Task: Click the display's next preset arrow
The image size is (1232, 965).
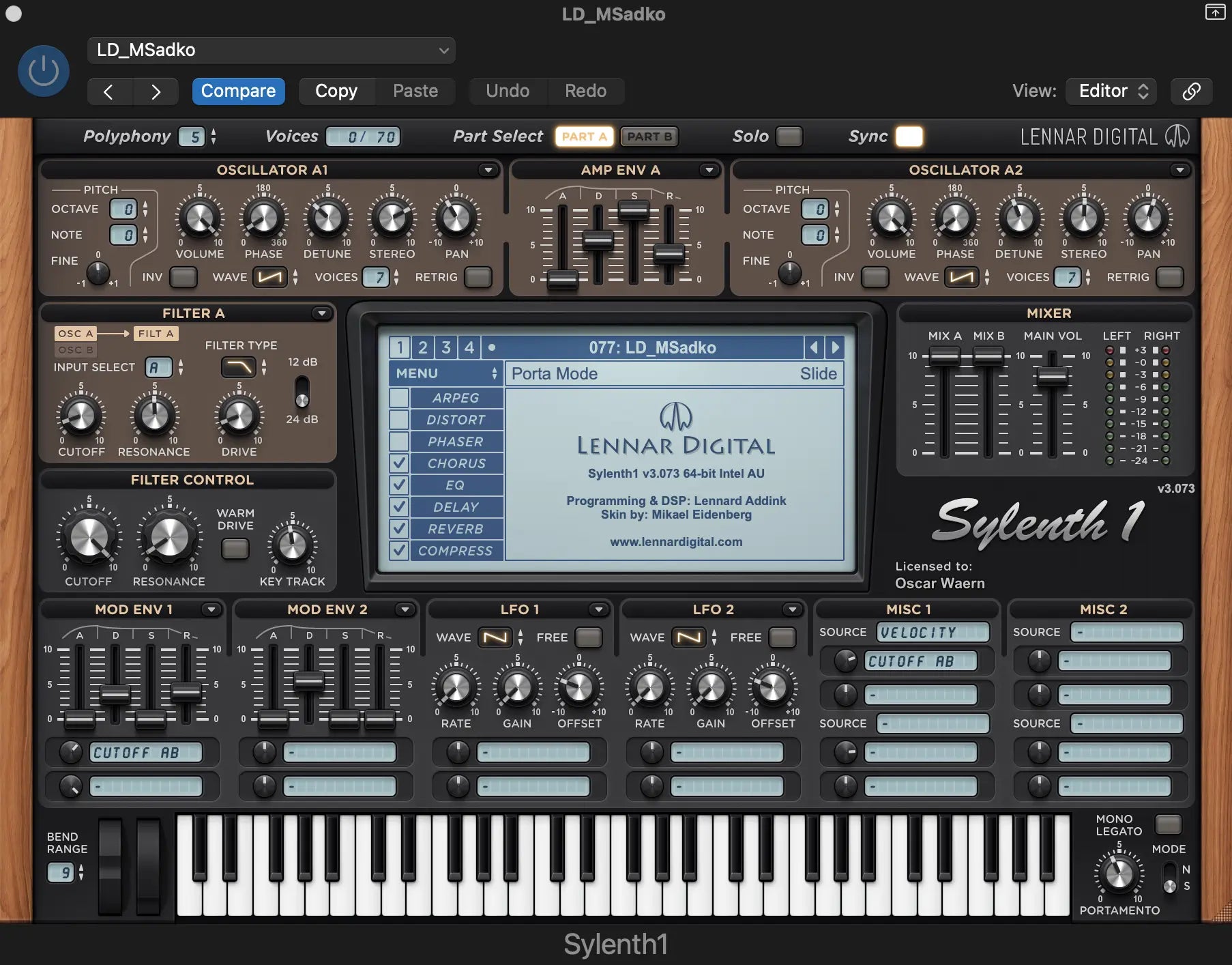Action: pos(835,347)
